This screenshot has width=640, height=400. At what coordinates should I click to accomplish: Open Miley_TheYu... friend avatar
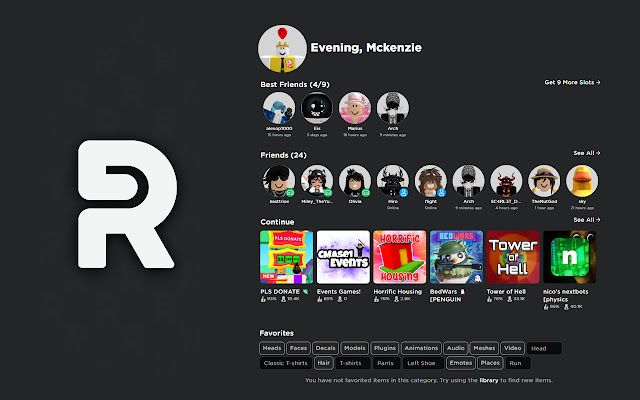[317, 181]
